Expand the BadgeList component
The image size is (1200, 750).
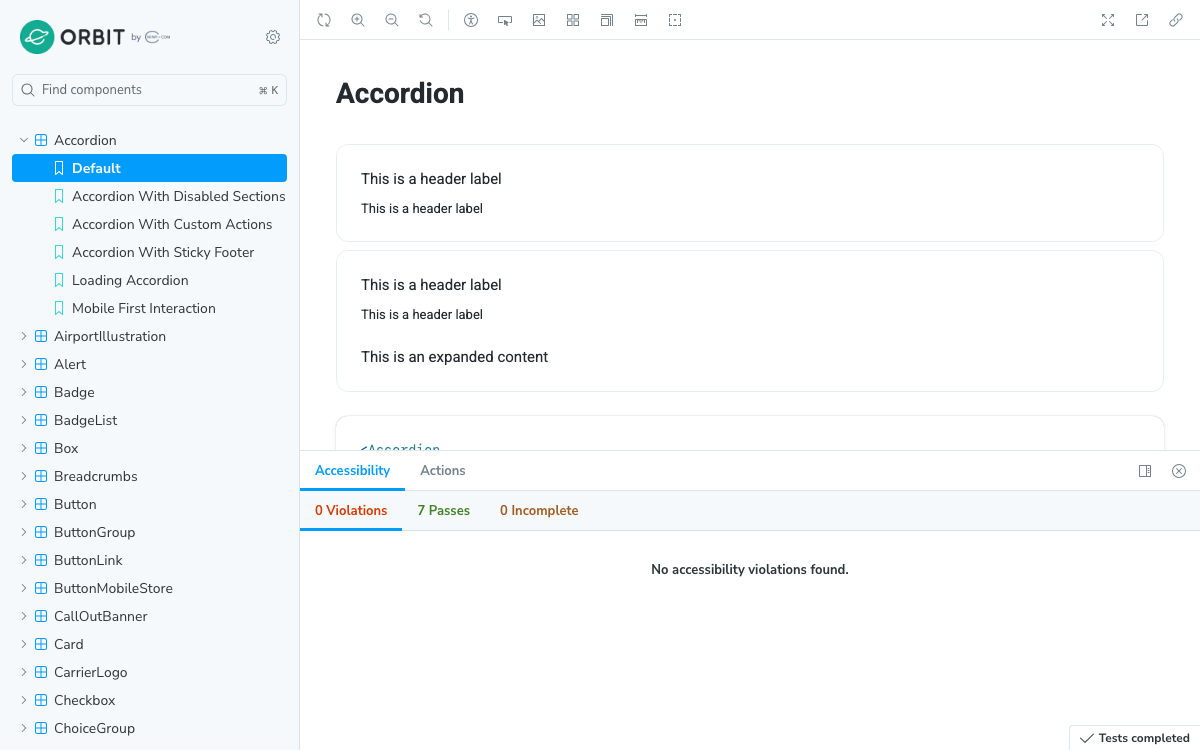coord(149,420)
